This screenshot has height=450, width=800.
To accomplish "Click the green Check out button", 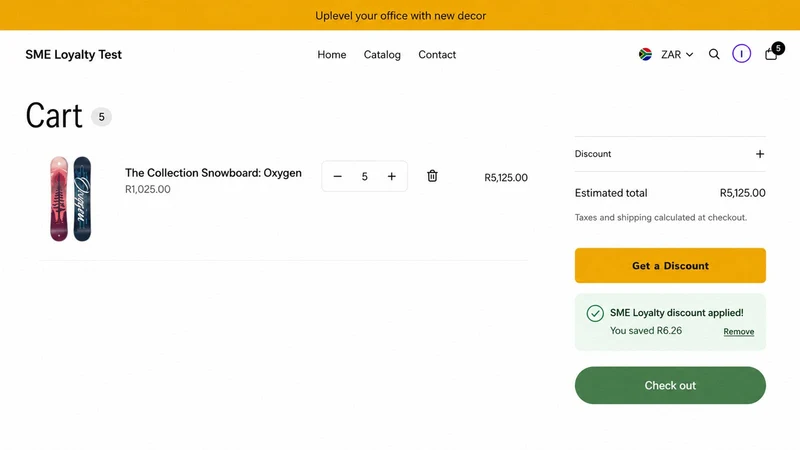I will click(670, 385).
